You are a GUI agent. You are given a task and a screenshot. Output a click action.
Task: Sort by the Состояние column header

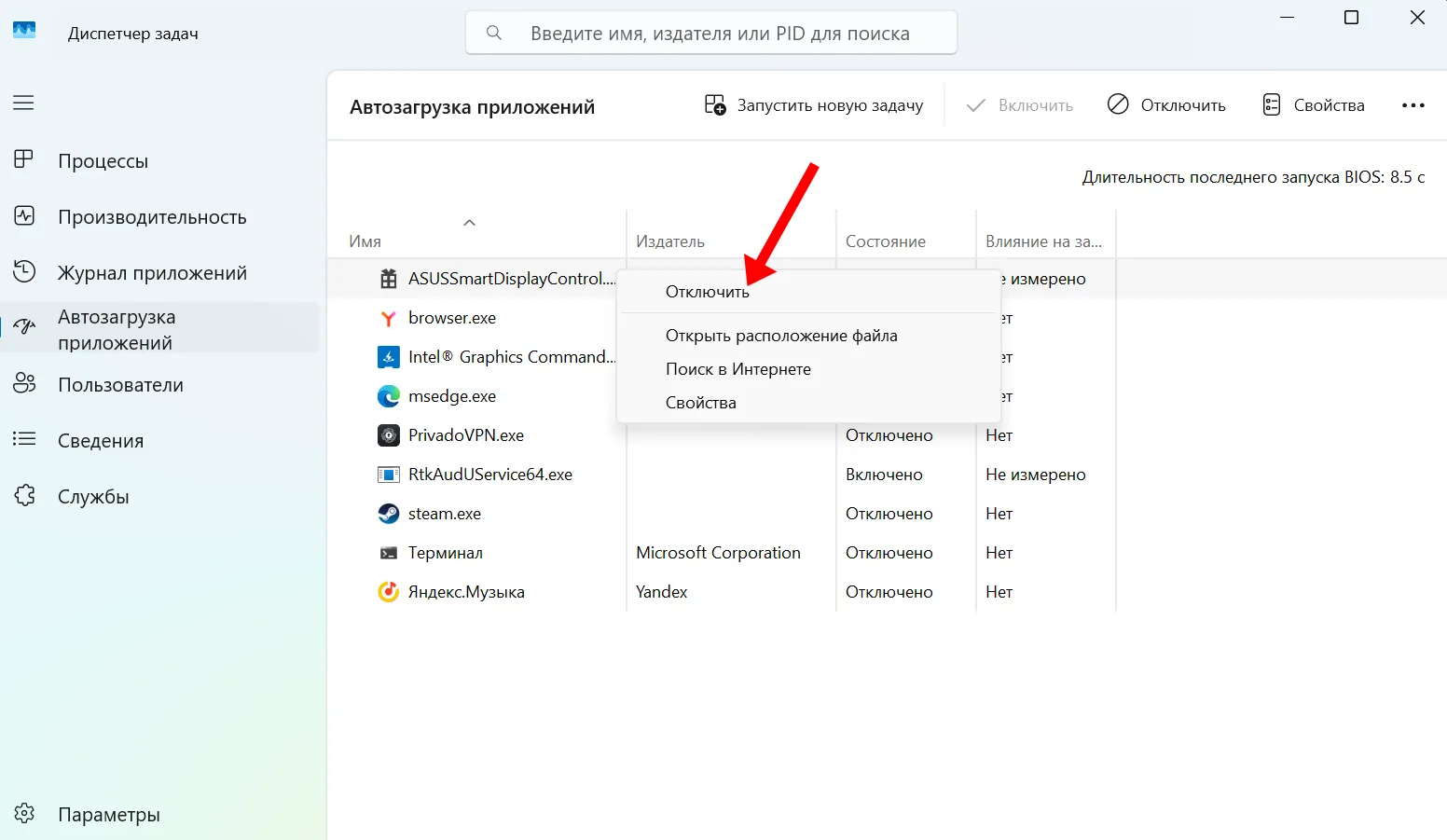pos(885,241)
